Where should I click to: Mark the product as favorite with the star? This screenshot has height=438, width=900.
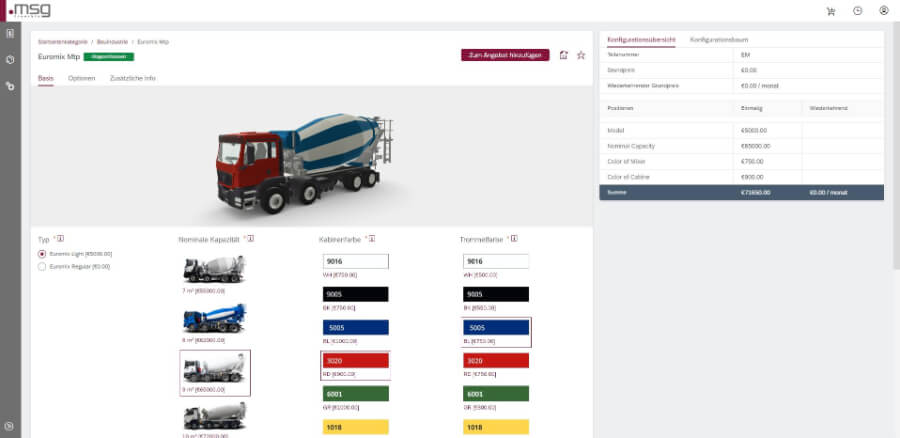[581, 55]
